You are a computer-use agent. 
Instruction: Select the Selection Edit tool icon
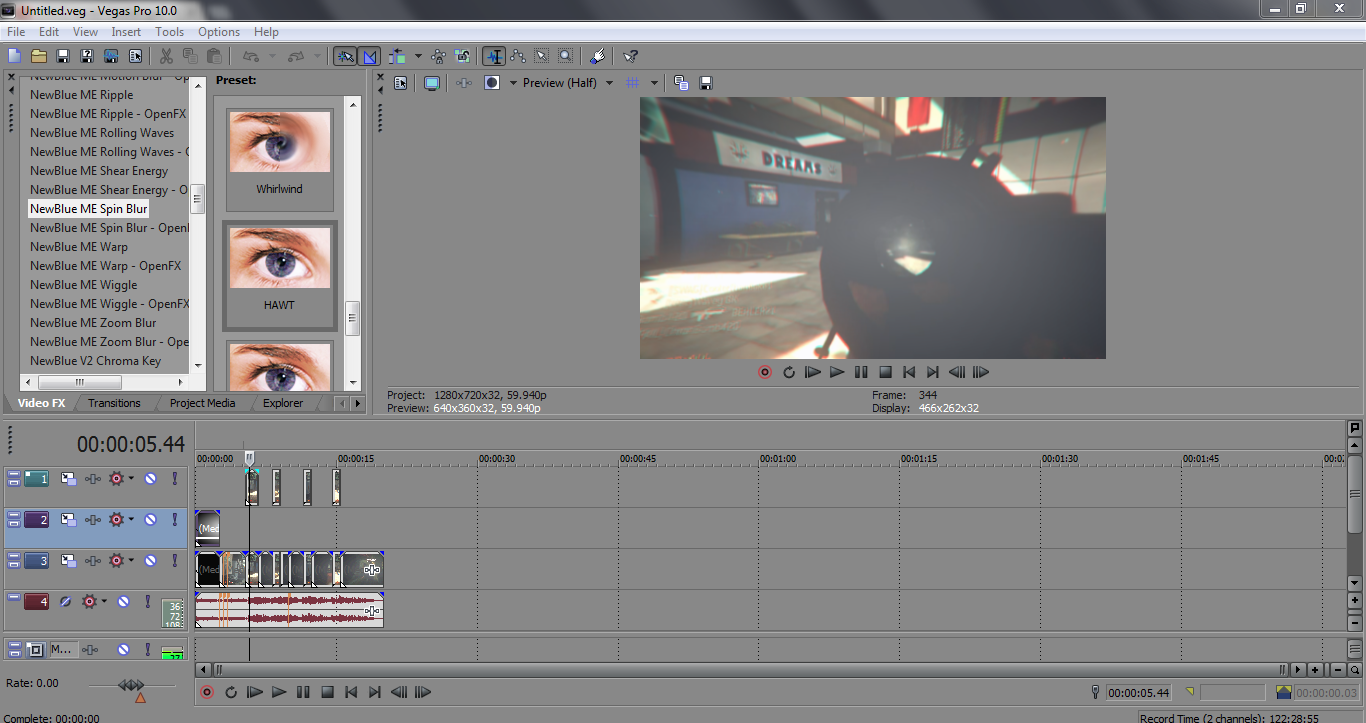coord(542,56)
